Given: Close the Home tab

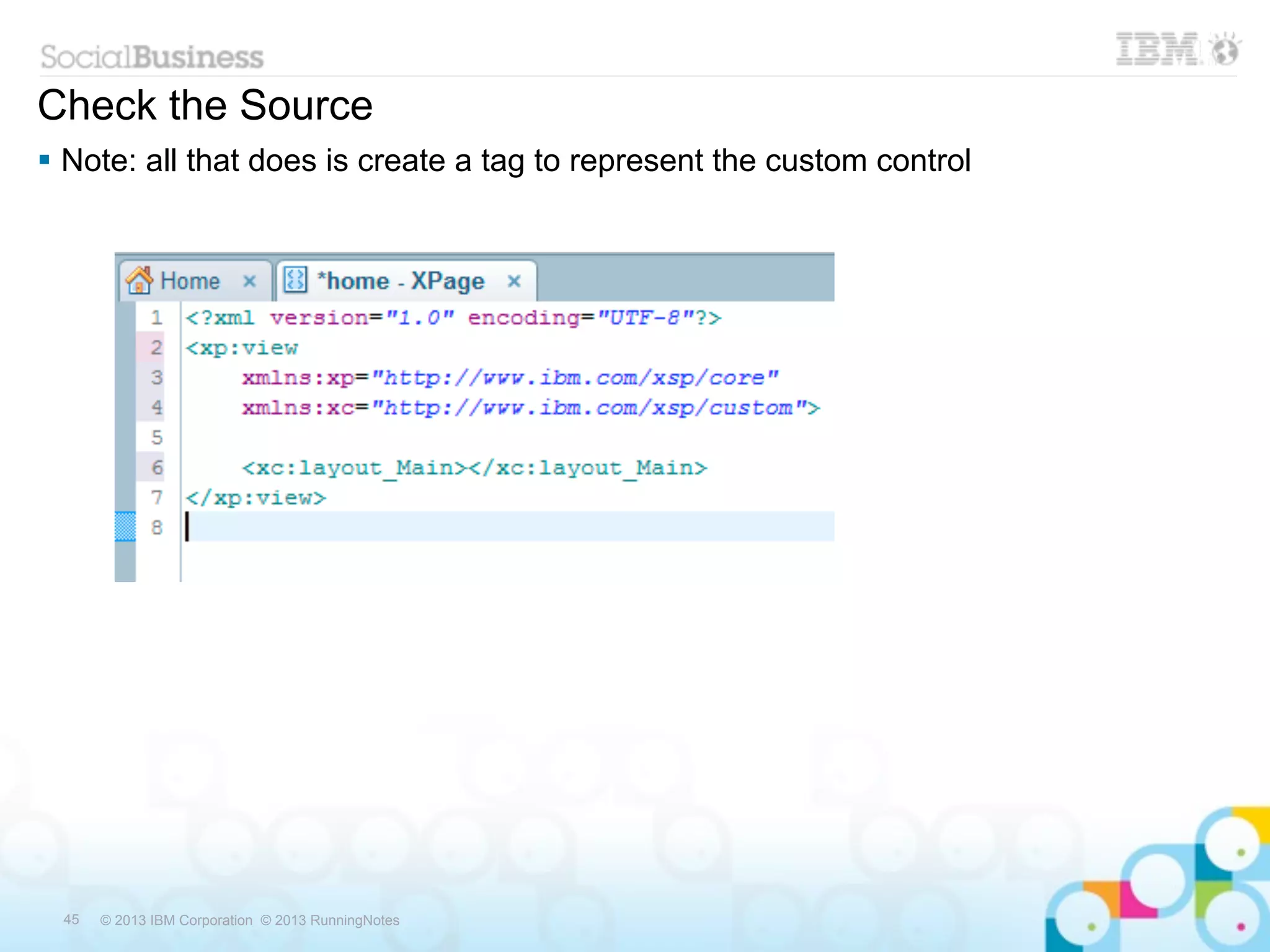Looking at the screenshot, I should 249,281.
